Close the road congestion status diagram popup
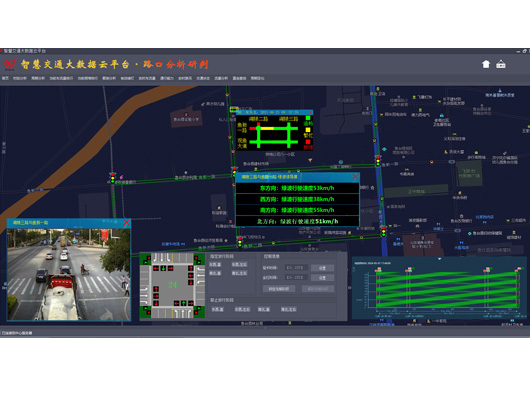 pyautogui.click(x=310, y=112)
